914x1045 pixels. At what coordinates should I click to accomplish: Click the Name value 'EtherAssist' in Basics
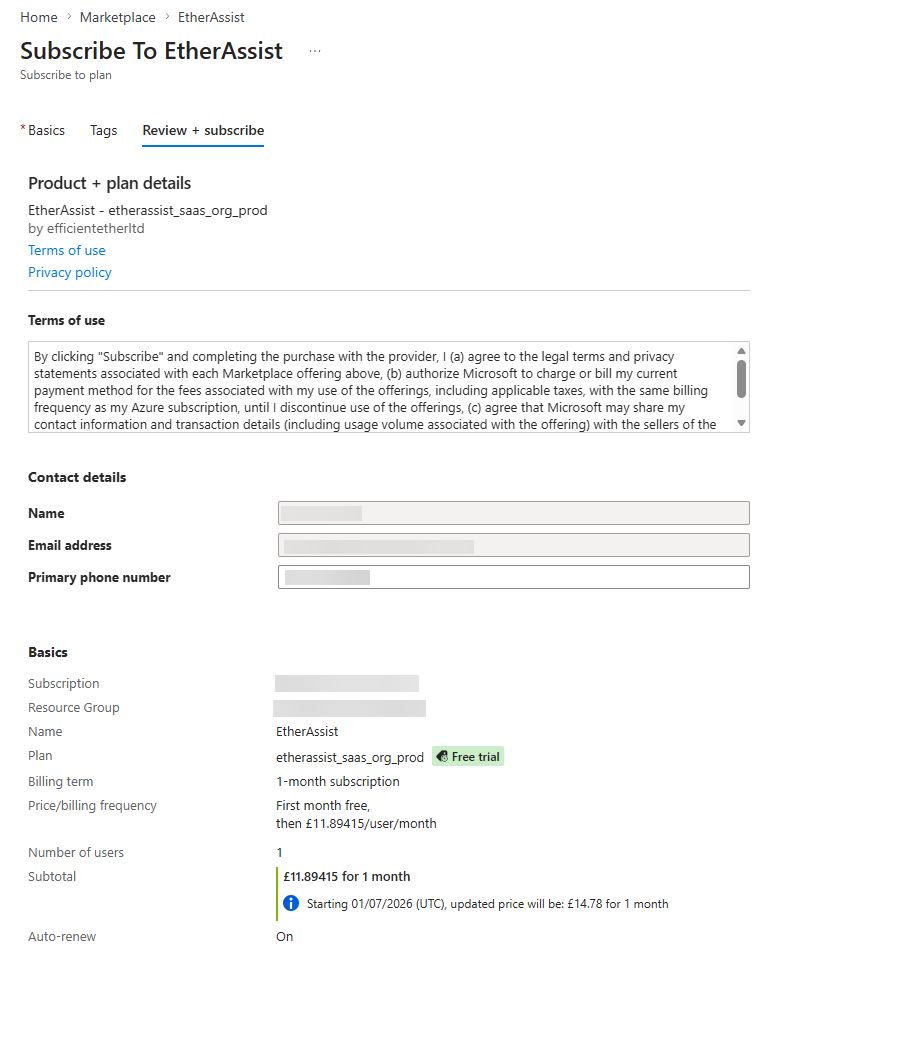pyautogui.click(x=307, y=732)
